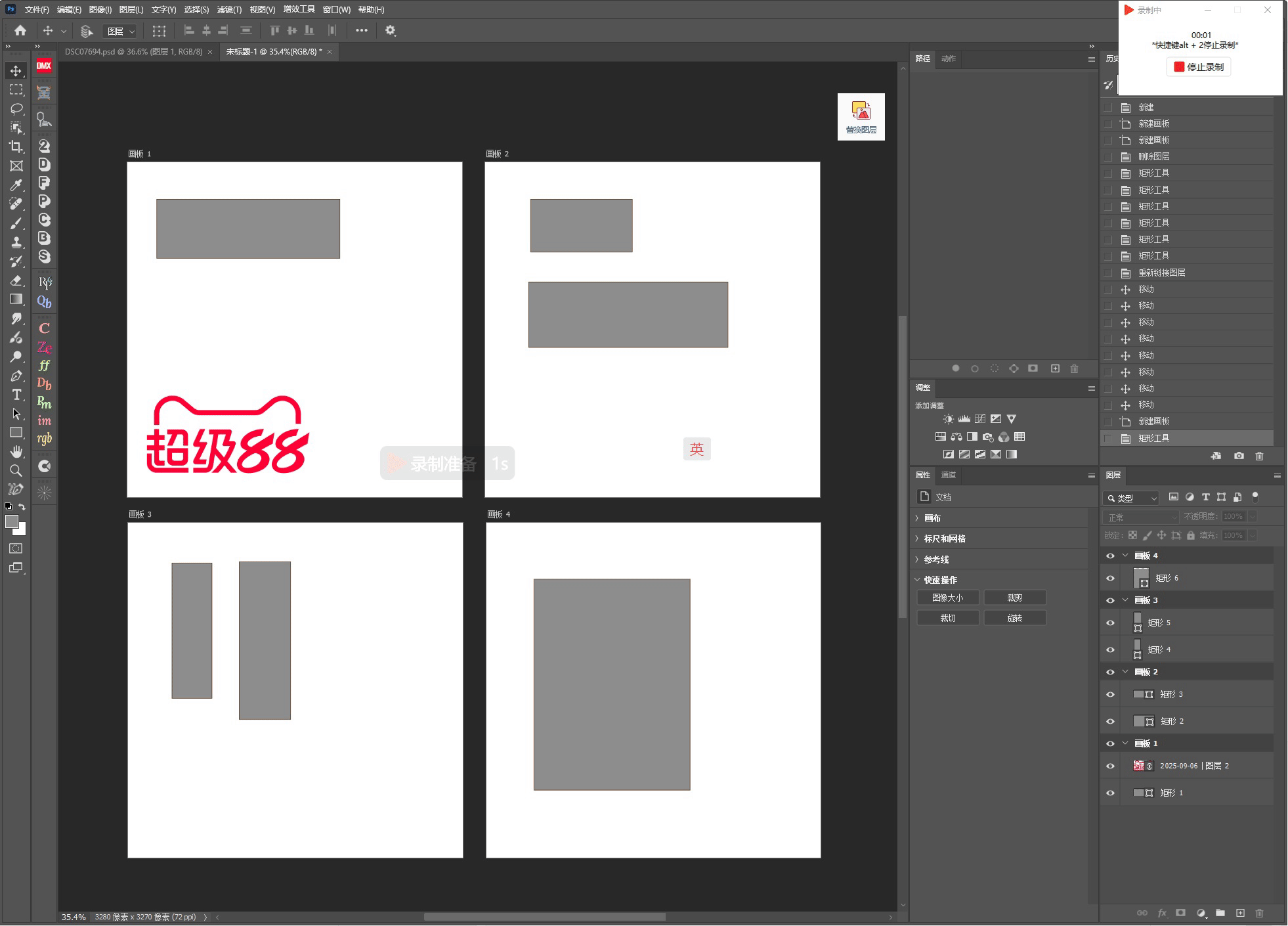Select the Pen tool
1288x926 pixels.
pyautogui.click(x=16, y=376)
